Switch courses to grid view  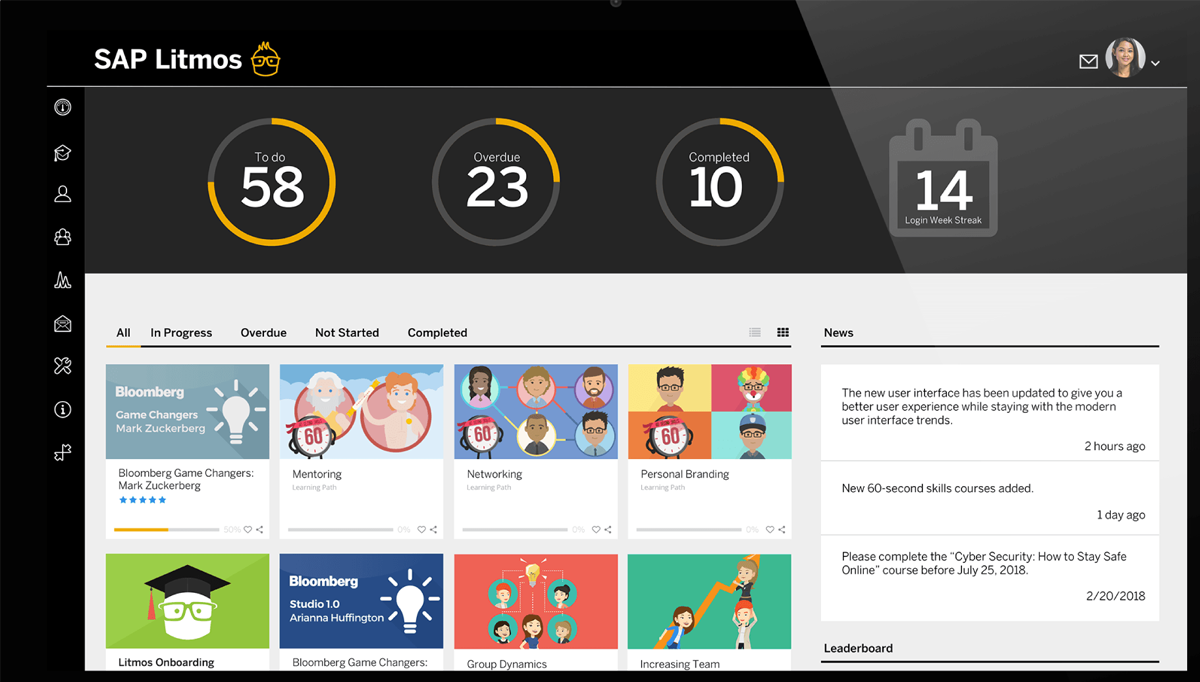(782, 331)
